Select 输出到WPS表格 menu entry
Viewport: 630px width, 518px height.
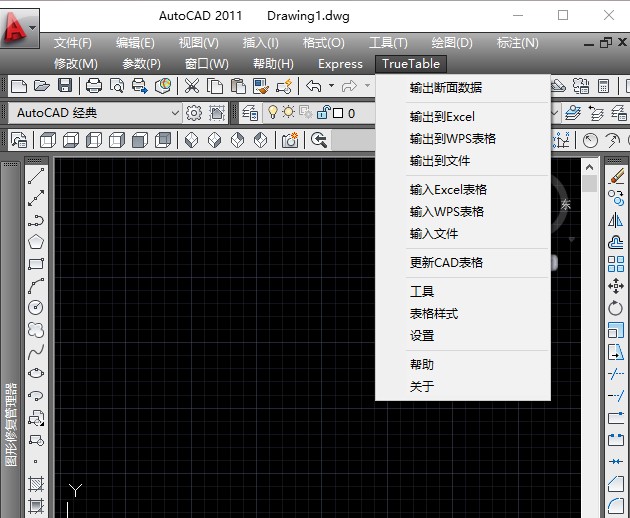(x=462, y=139)
